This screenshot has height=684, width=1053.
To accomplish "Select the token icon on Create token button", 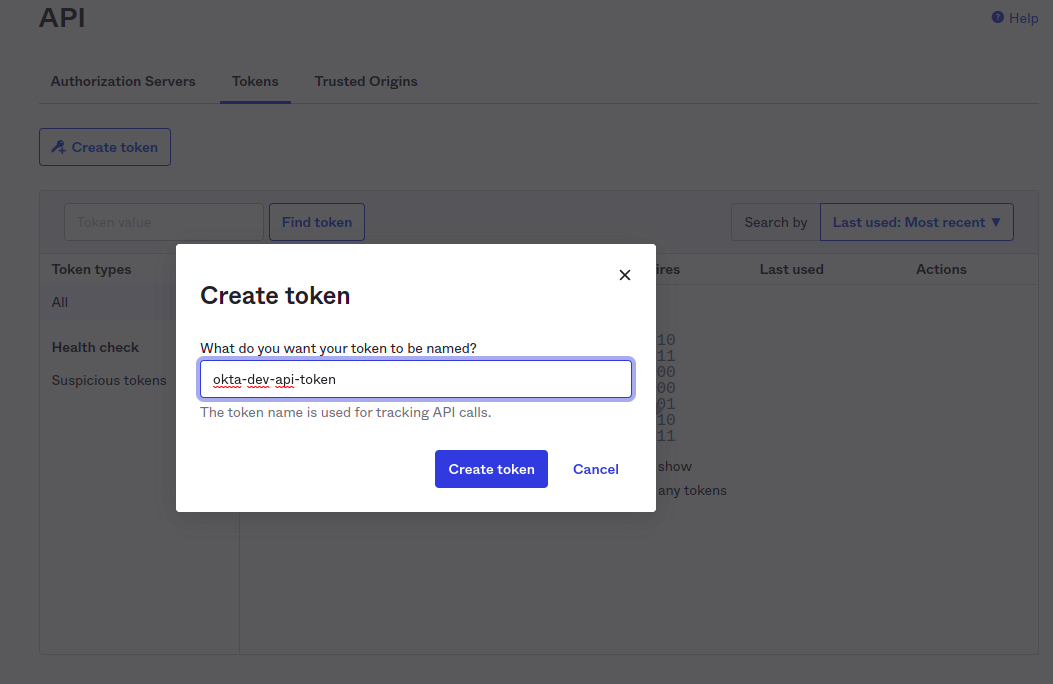I will click(60, 146).
